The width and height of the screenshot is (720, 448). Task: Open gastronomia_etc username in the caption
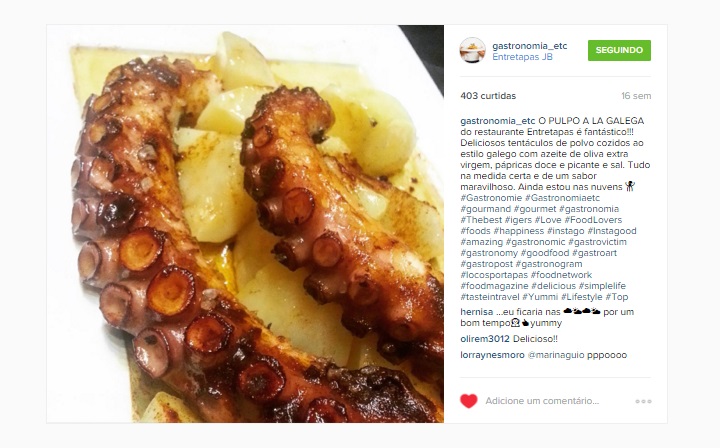tap(498, 121)
